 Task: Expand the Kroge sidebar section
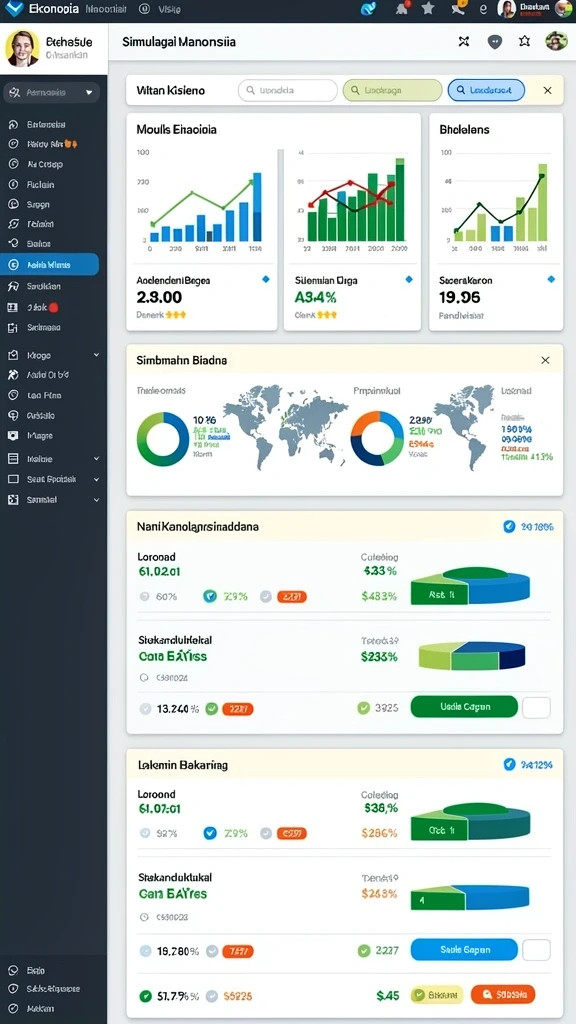(x=54, y=355)
